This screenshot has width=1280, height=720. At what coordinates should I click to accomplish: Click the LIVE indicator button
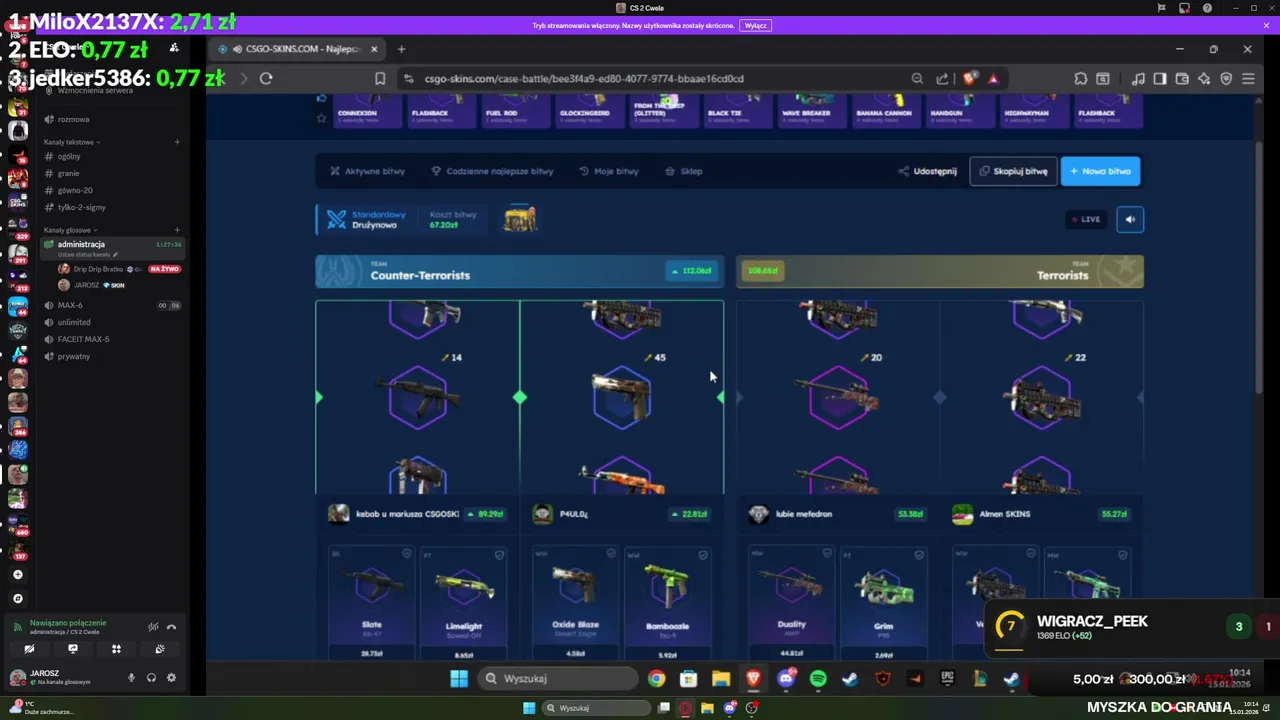[x=1086, y=219]
